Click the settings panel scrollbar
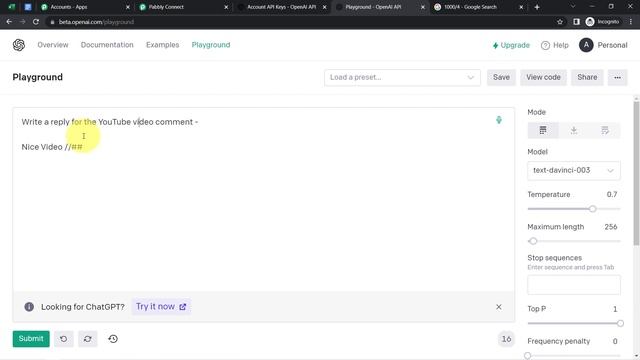The image size is (640, 360). tap(636, 173)
